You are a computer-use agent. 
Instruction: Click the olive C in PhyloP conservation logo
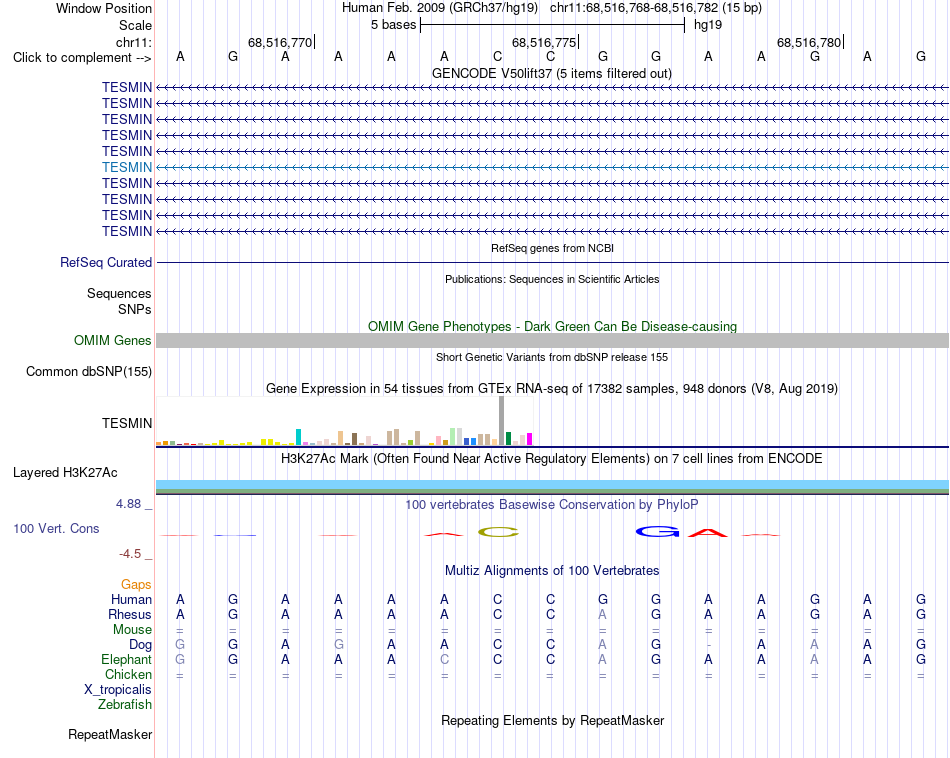pyautogui.click(x=498, y=533)
